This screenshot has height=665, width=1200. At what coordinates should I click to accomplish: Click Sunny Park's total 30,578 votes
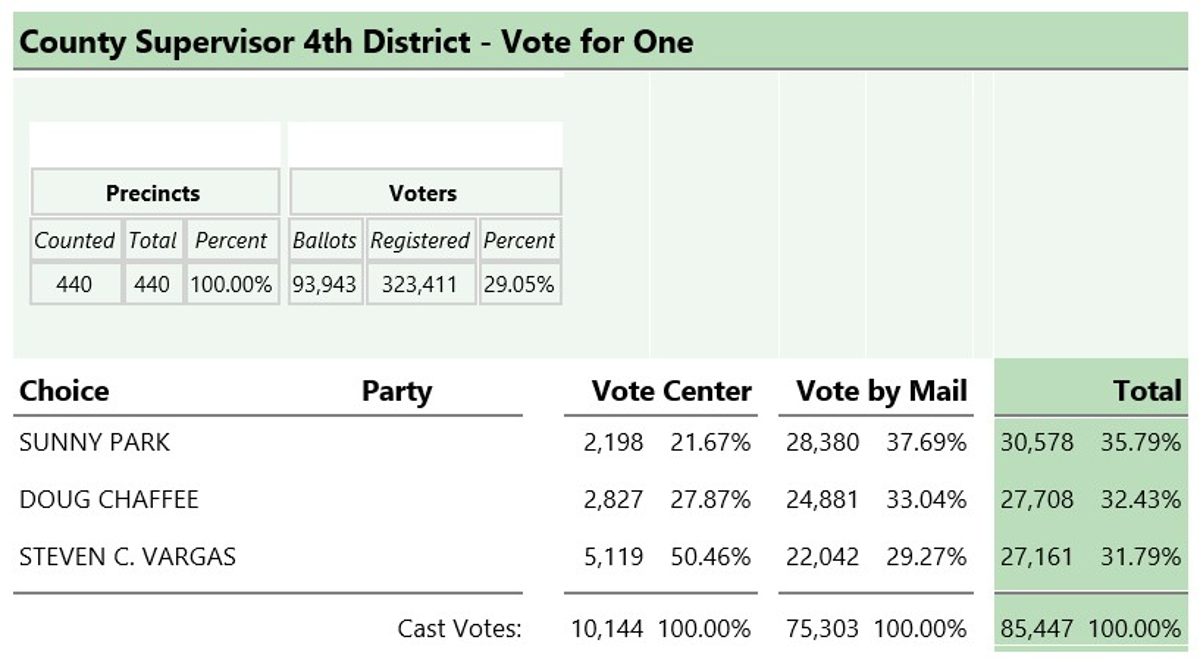pos(1037,442)
